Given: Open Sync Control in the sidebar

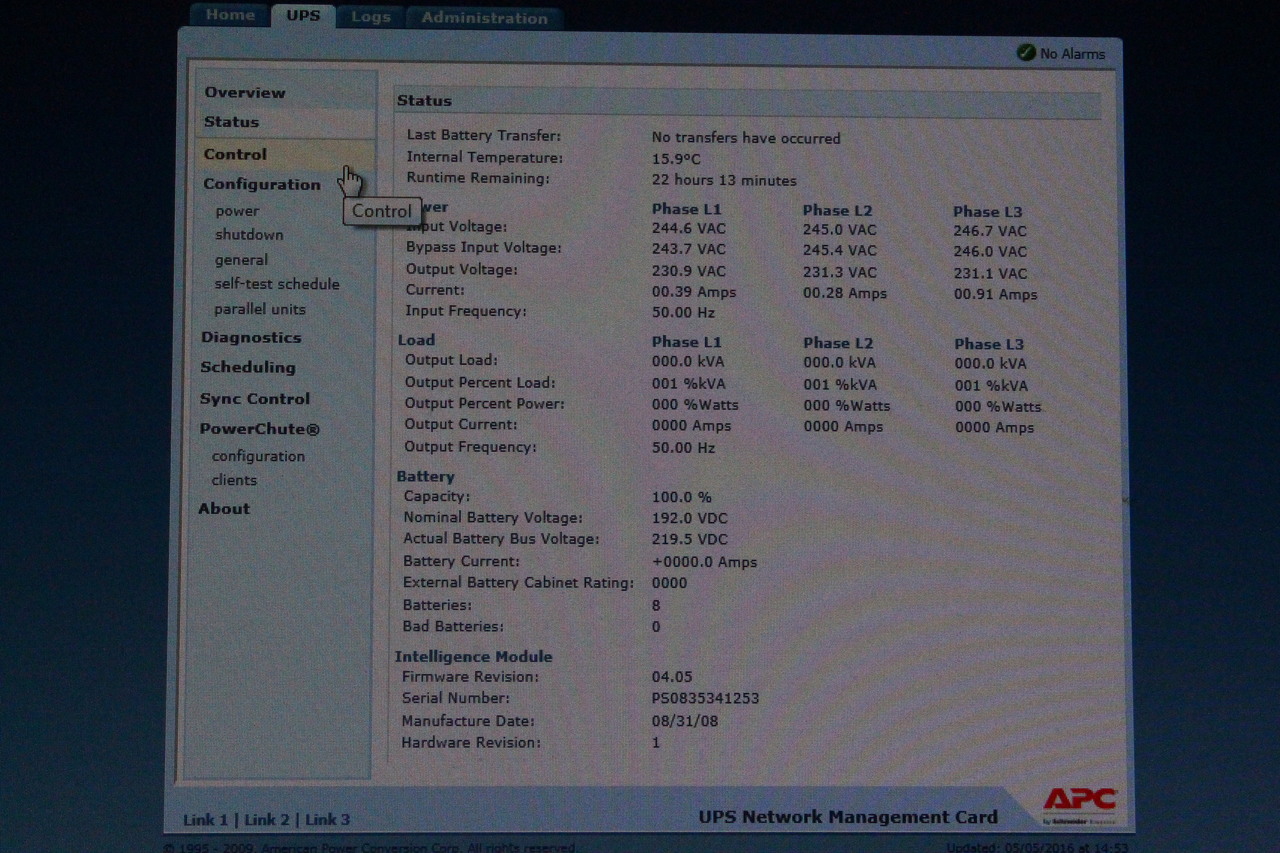Looking at the screenshot, I should click(x=255, y=398).
